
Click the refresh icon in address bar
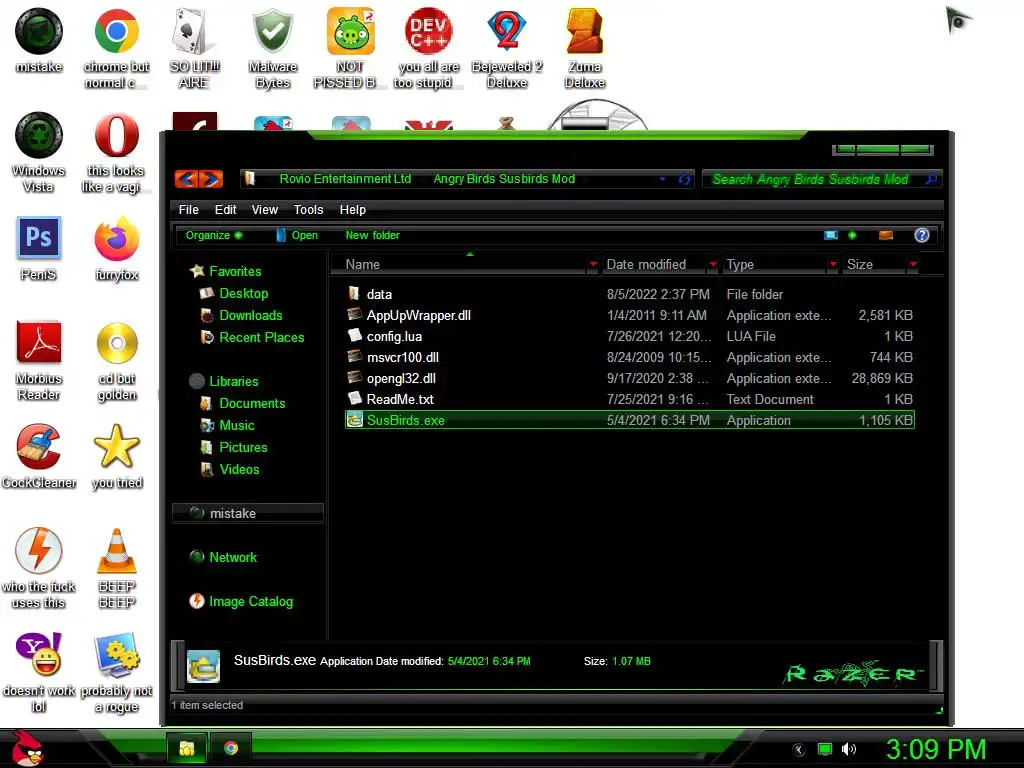(684, 179)
